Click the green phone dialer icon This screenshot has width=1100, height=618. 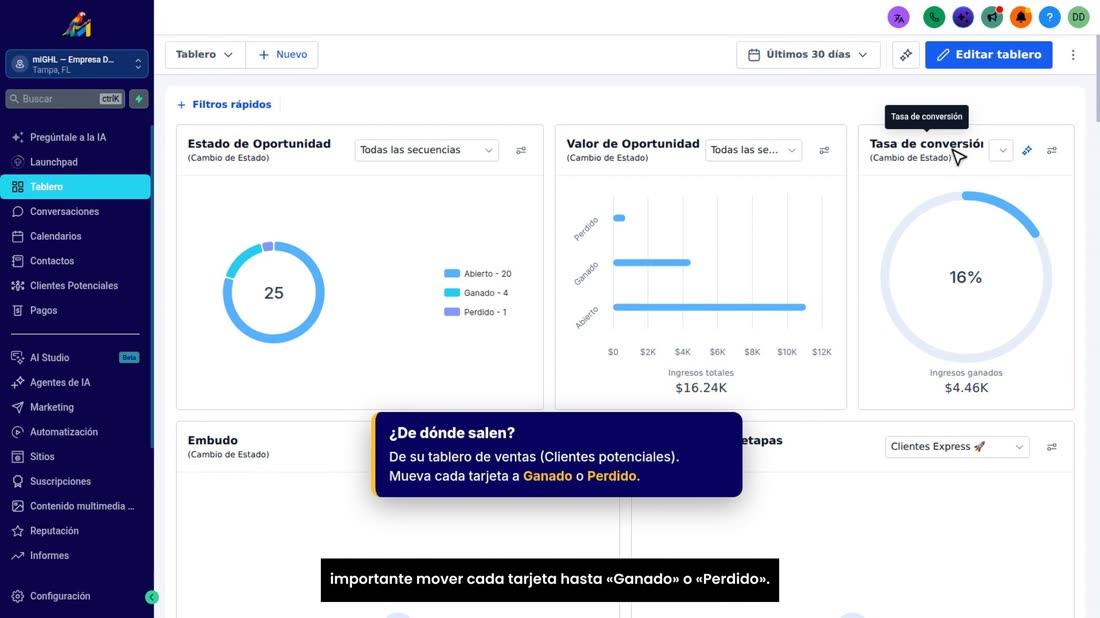[x=934, y=18]
